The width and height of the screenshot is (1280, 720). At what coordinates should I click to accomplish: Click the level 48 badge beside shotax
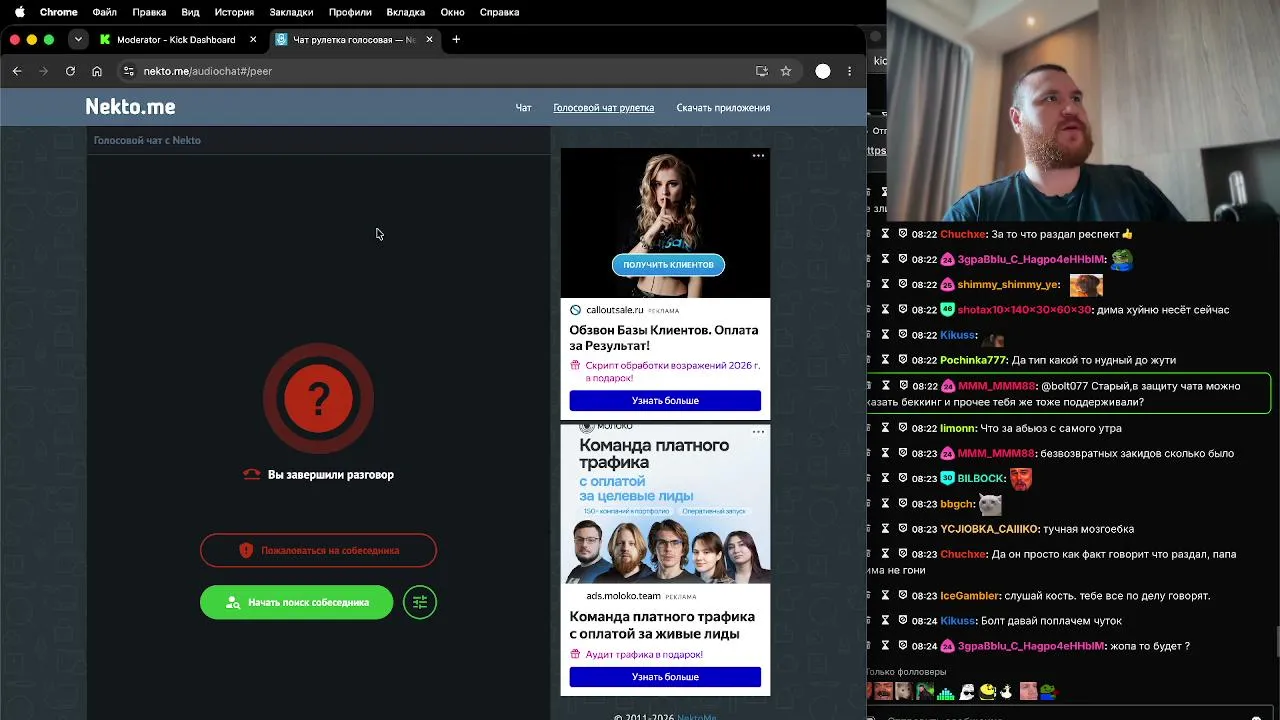948,310
